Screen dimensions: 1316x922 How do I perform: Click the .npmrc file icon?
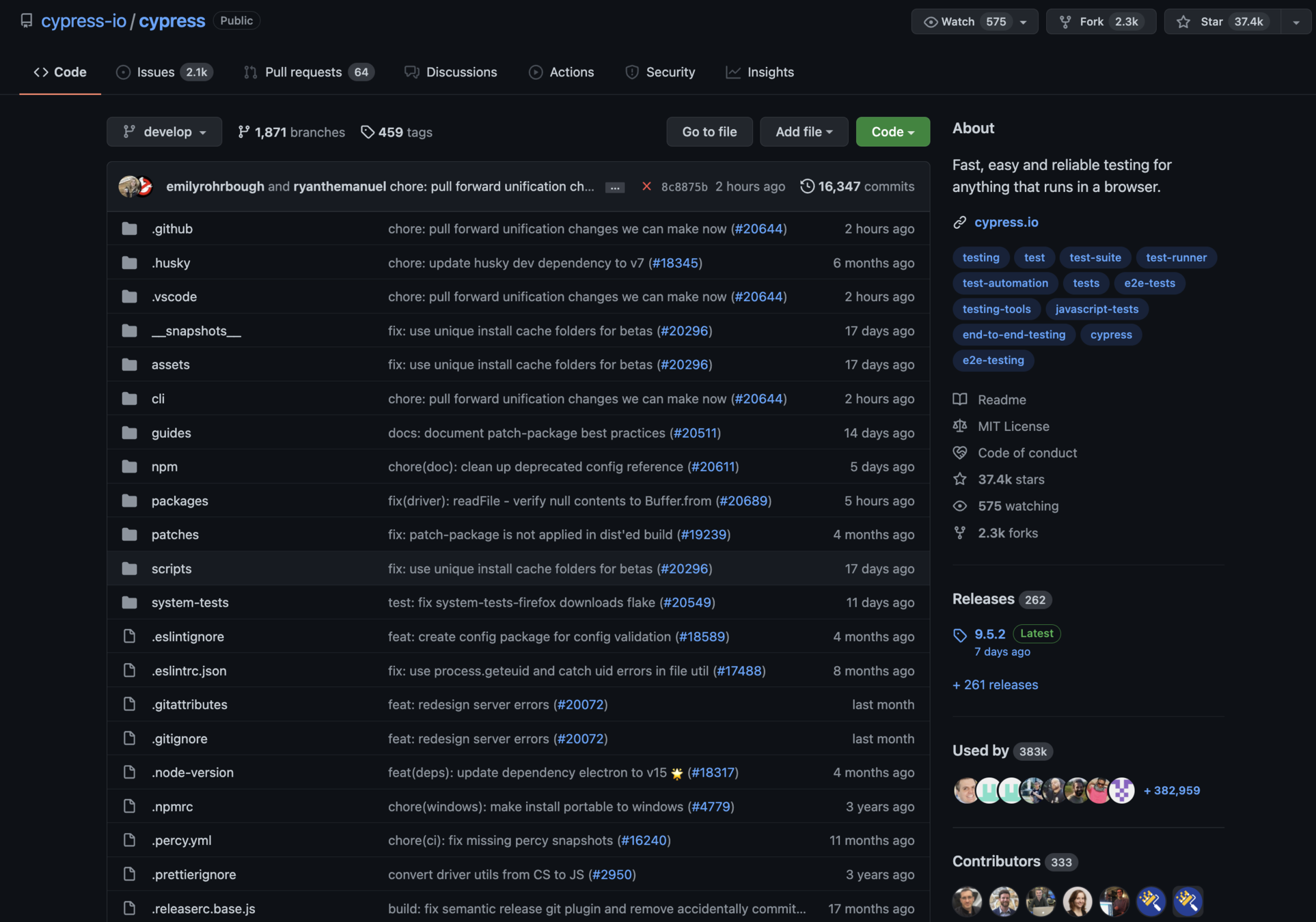tap(129, 807)
